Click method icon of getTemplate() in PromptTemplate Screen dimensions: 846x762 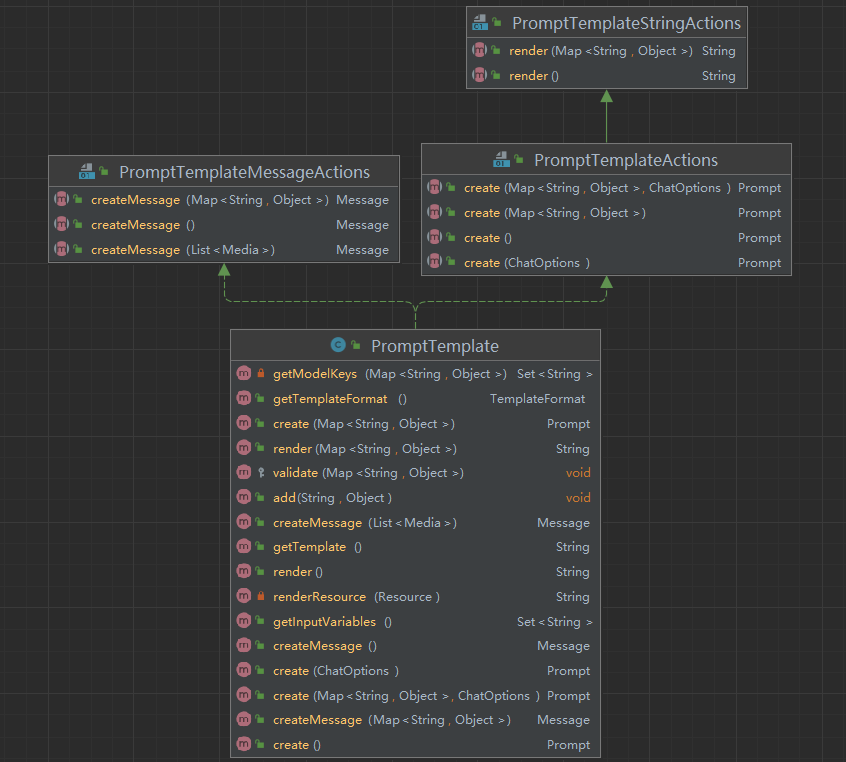(244, 546)
